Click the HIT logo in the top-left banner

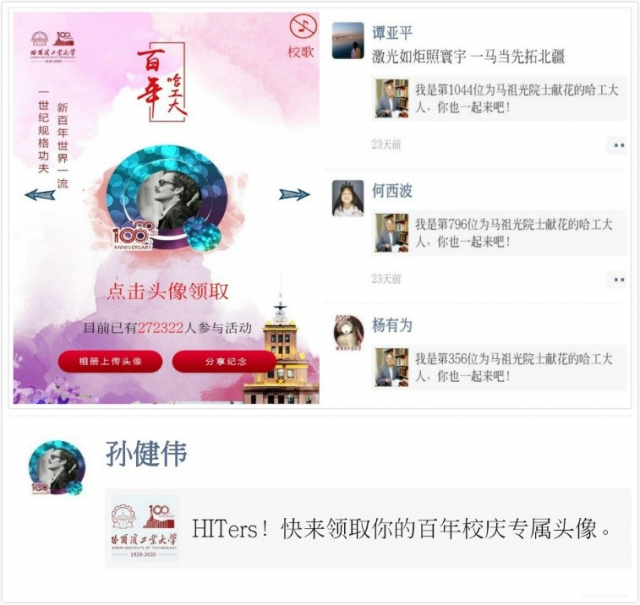(x=53, y=47)
